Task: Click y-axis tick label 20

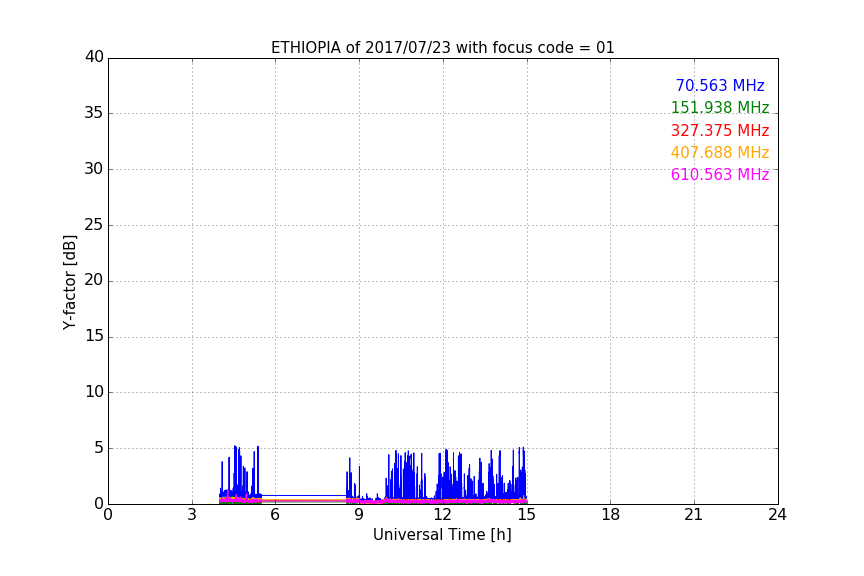Action: point(94,280)
